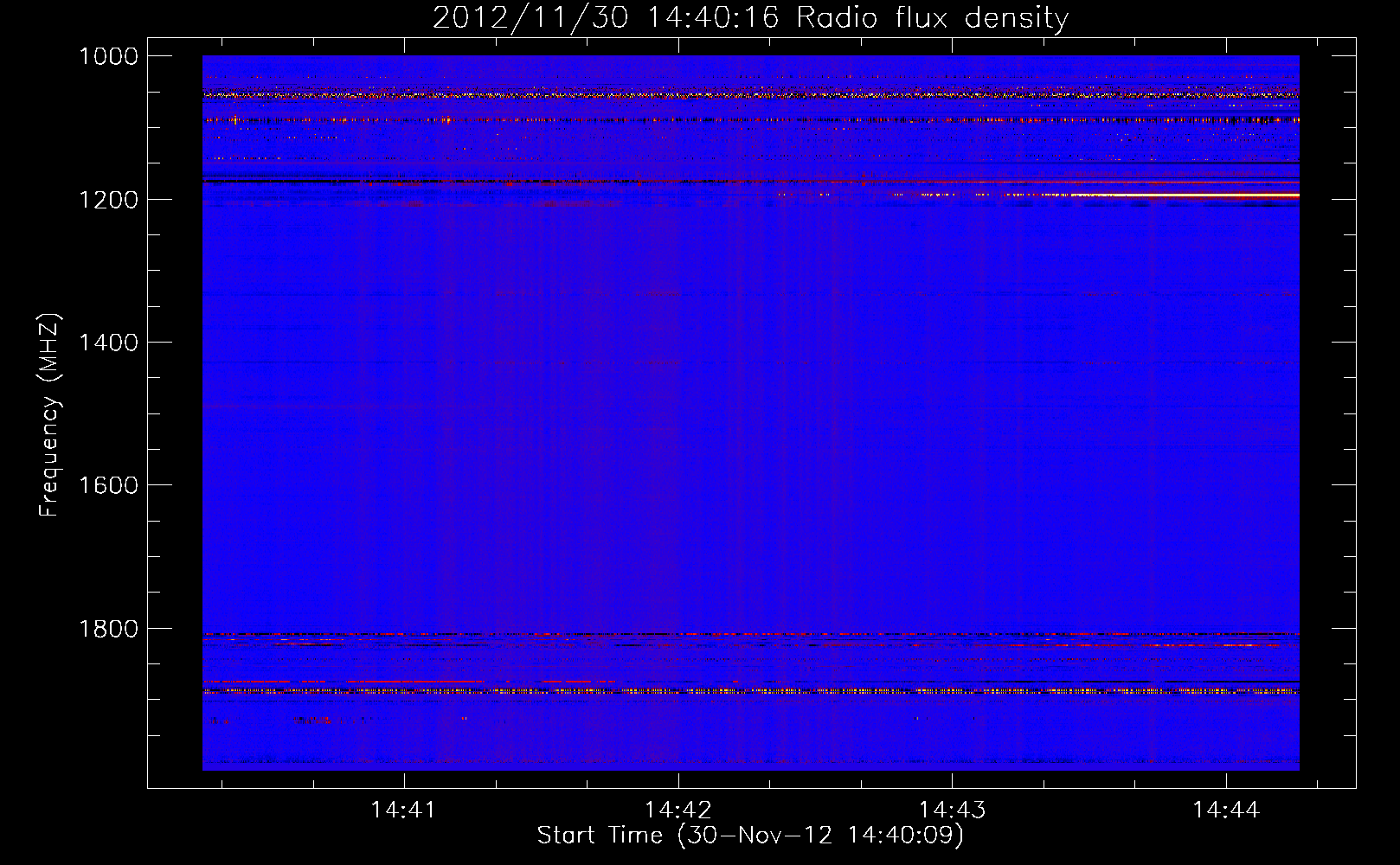
Task: Click the 1200 frequency tick label
Action: click(108, 200)
